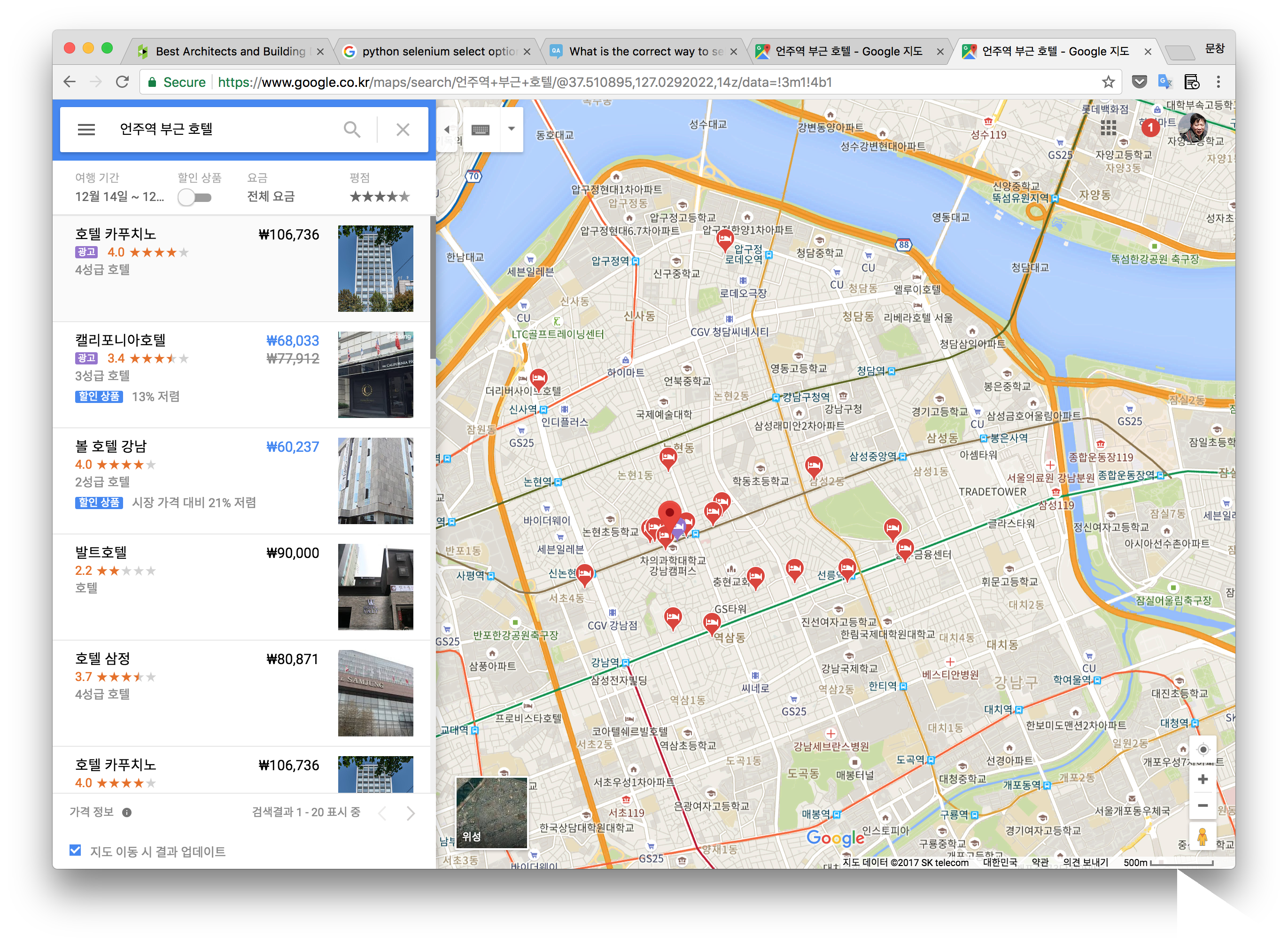Open the Chrome three-dot menu
This screenshot has width=1288, height=944.
click(x=1218, y=82)
